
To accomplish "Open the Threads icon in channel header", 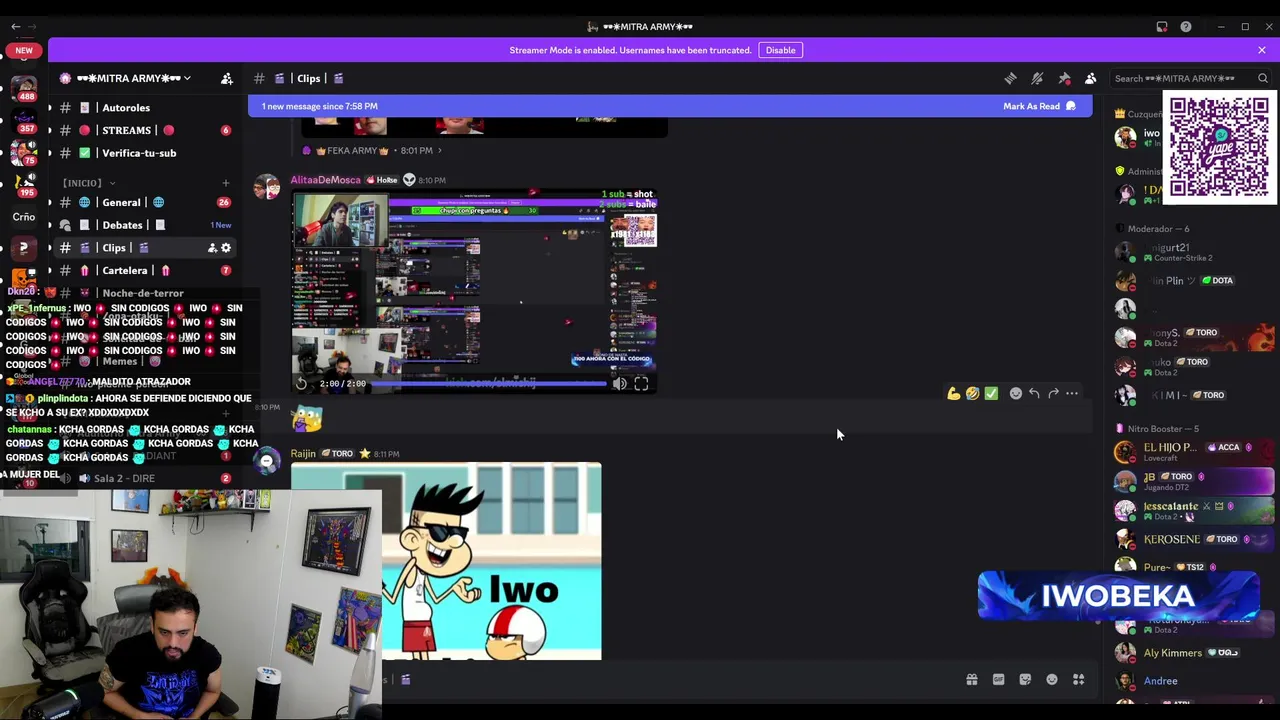I will pos(1010,78).
